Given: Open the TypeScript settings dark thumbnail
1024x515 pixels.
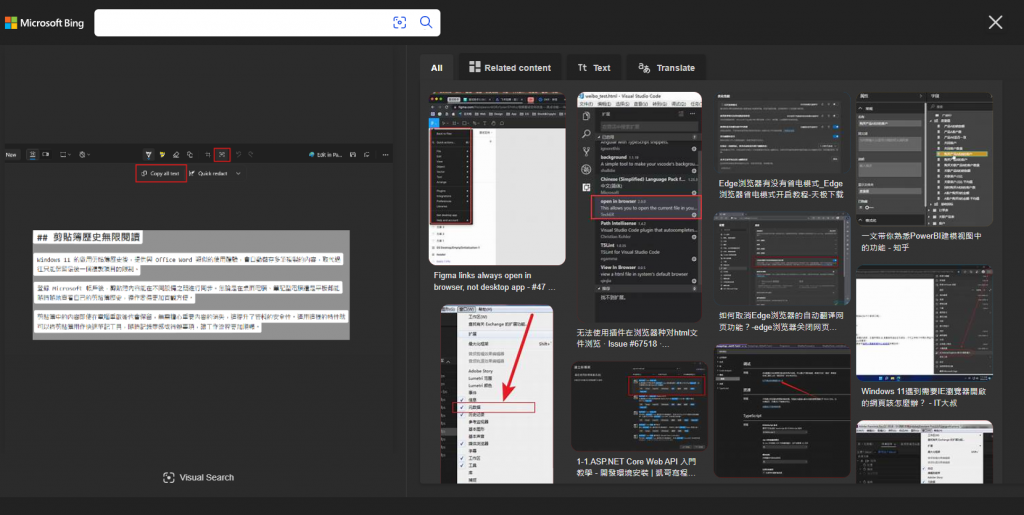Looking at the screenshot, I should click(x=782, y=411).
